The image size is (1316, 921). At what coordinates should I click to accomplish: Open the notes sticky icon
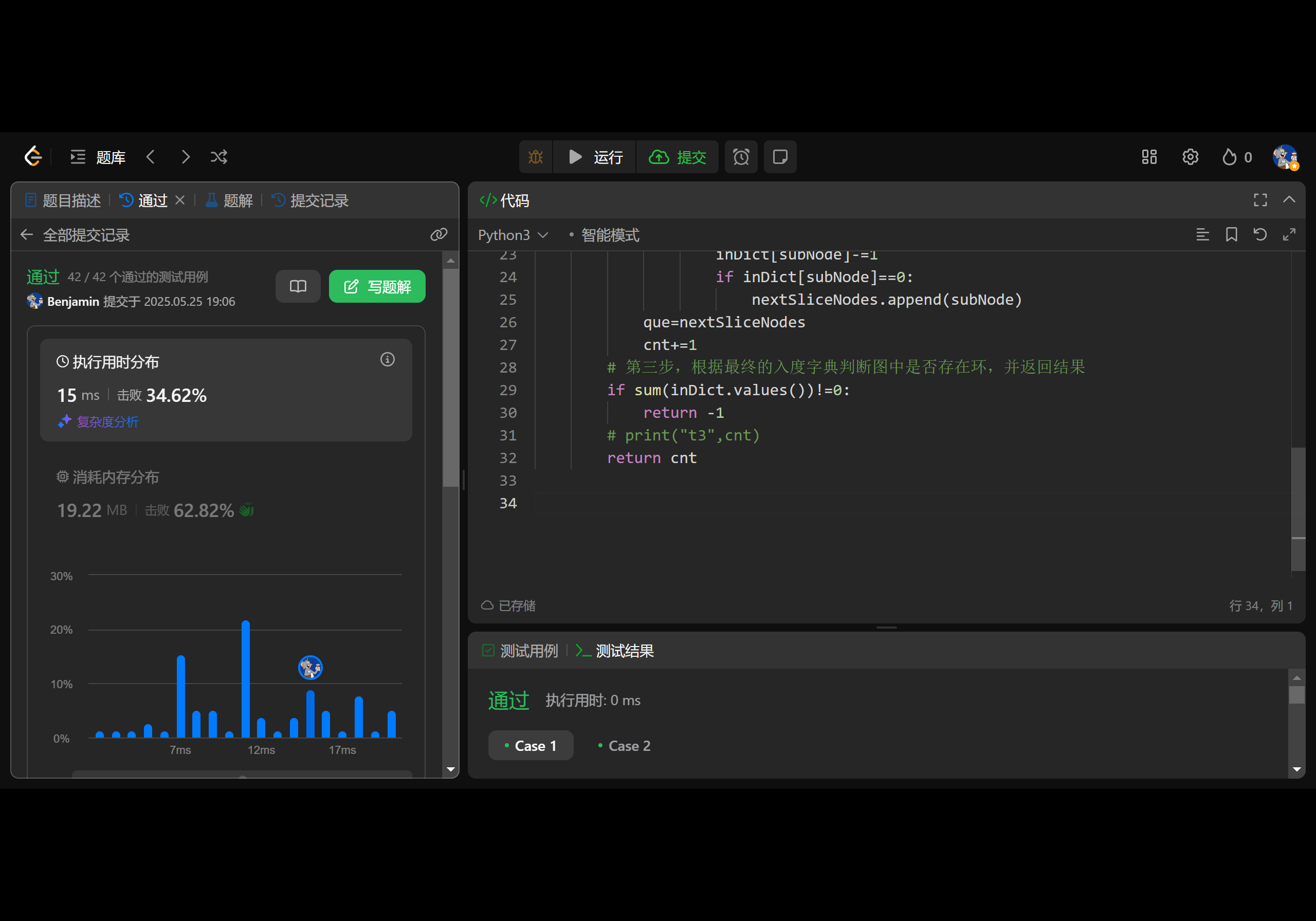[779, 157]
